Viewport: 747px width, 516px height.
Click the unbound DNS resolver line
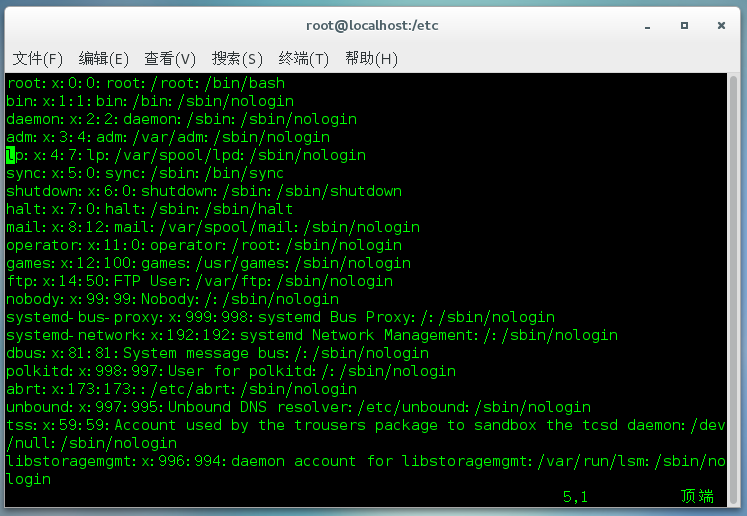299,407
